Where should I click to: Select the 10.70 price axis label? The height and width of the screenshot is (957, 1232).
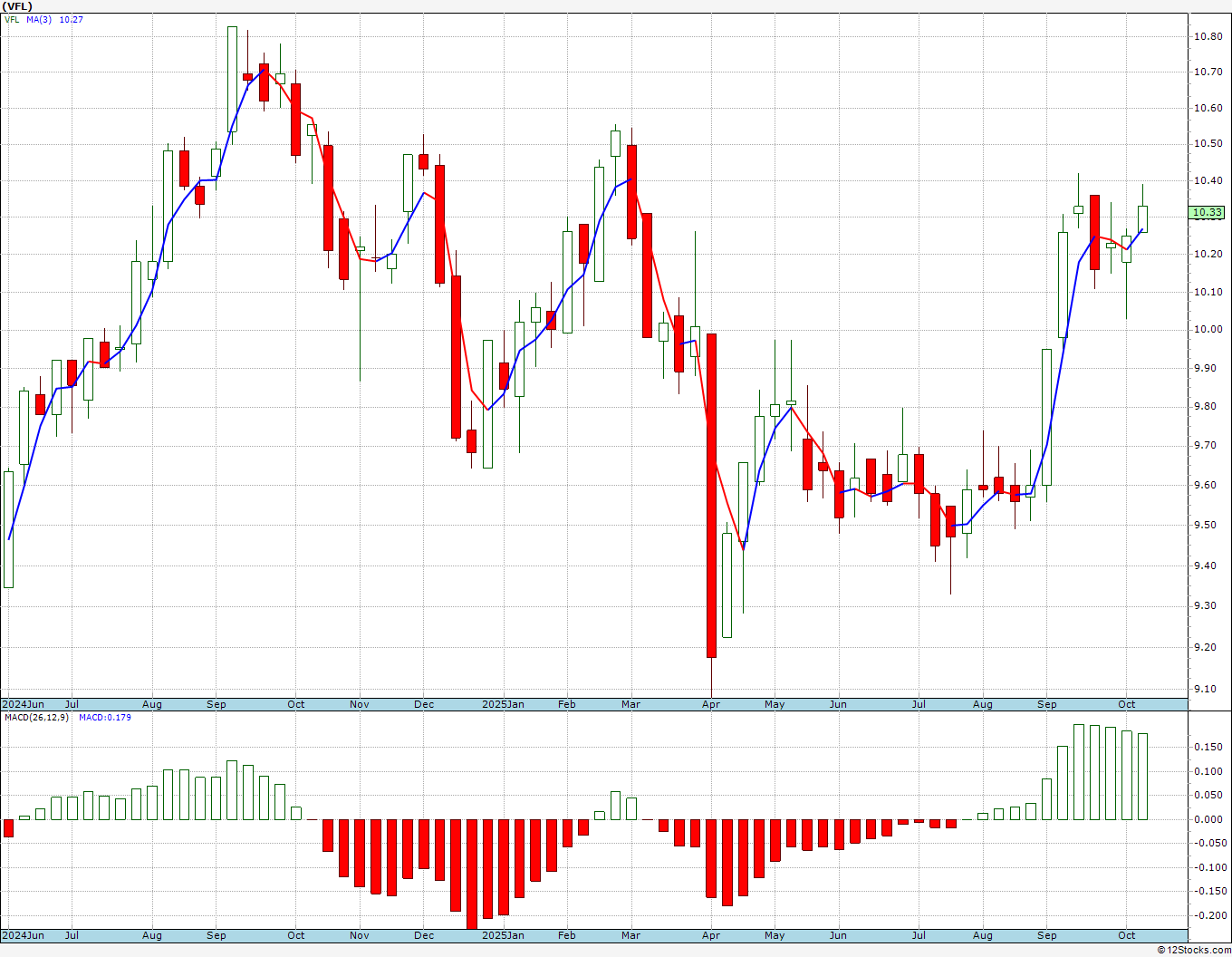click(1207, 72)
